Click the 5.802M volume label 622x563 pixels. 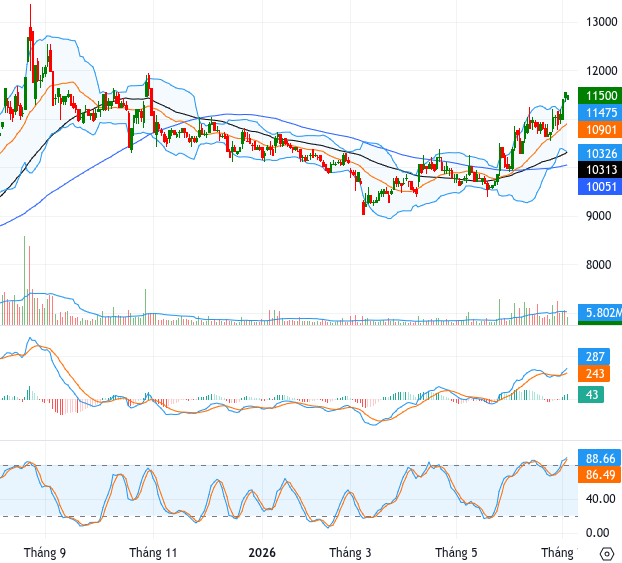[600, 313]
